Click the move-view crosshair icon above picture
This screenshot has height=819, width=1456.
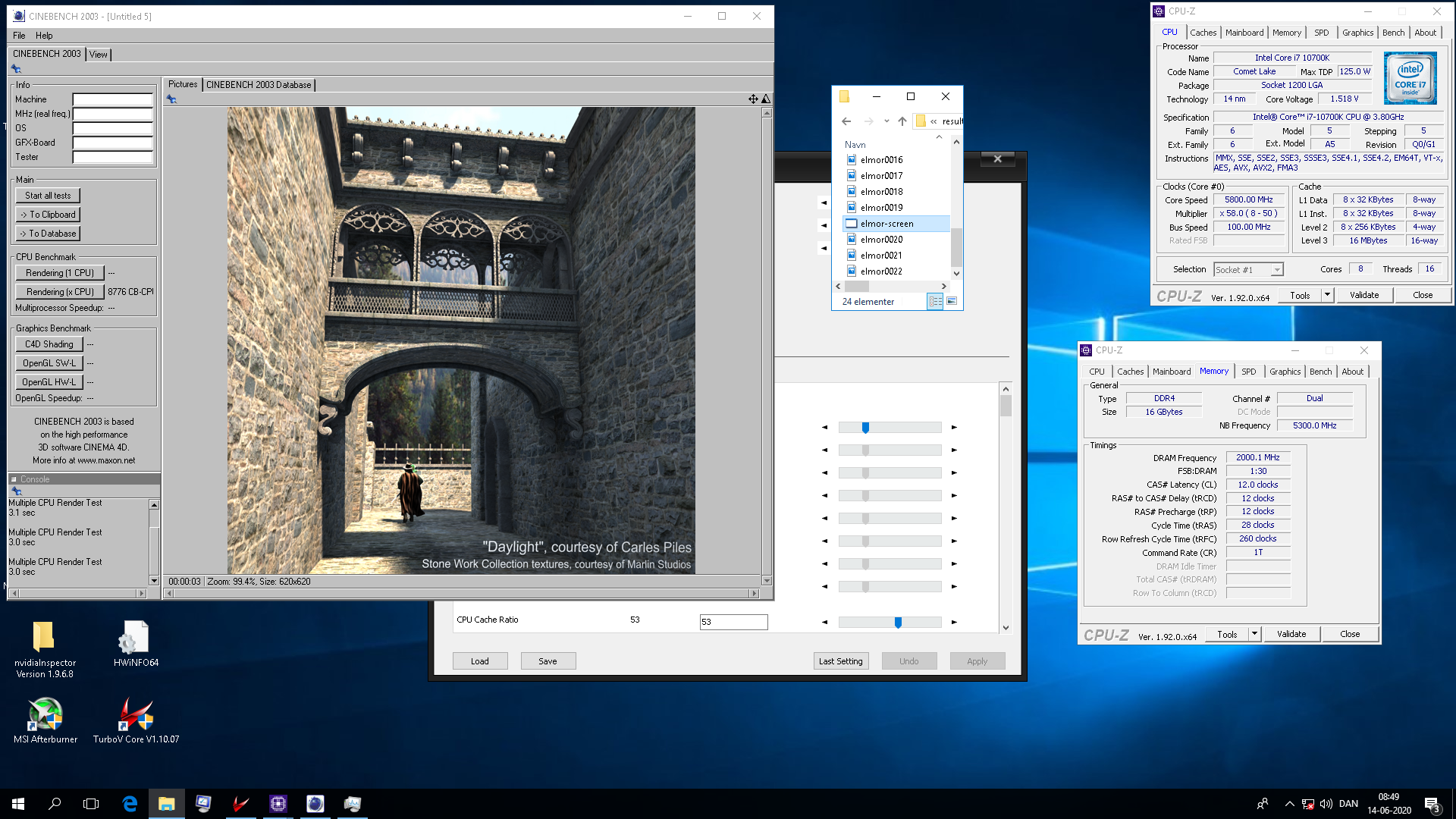click(753, 99)
